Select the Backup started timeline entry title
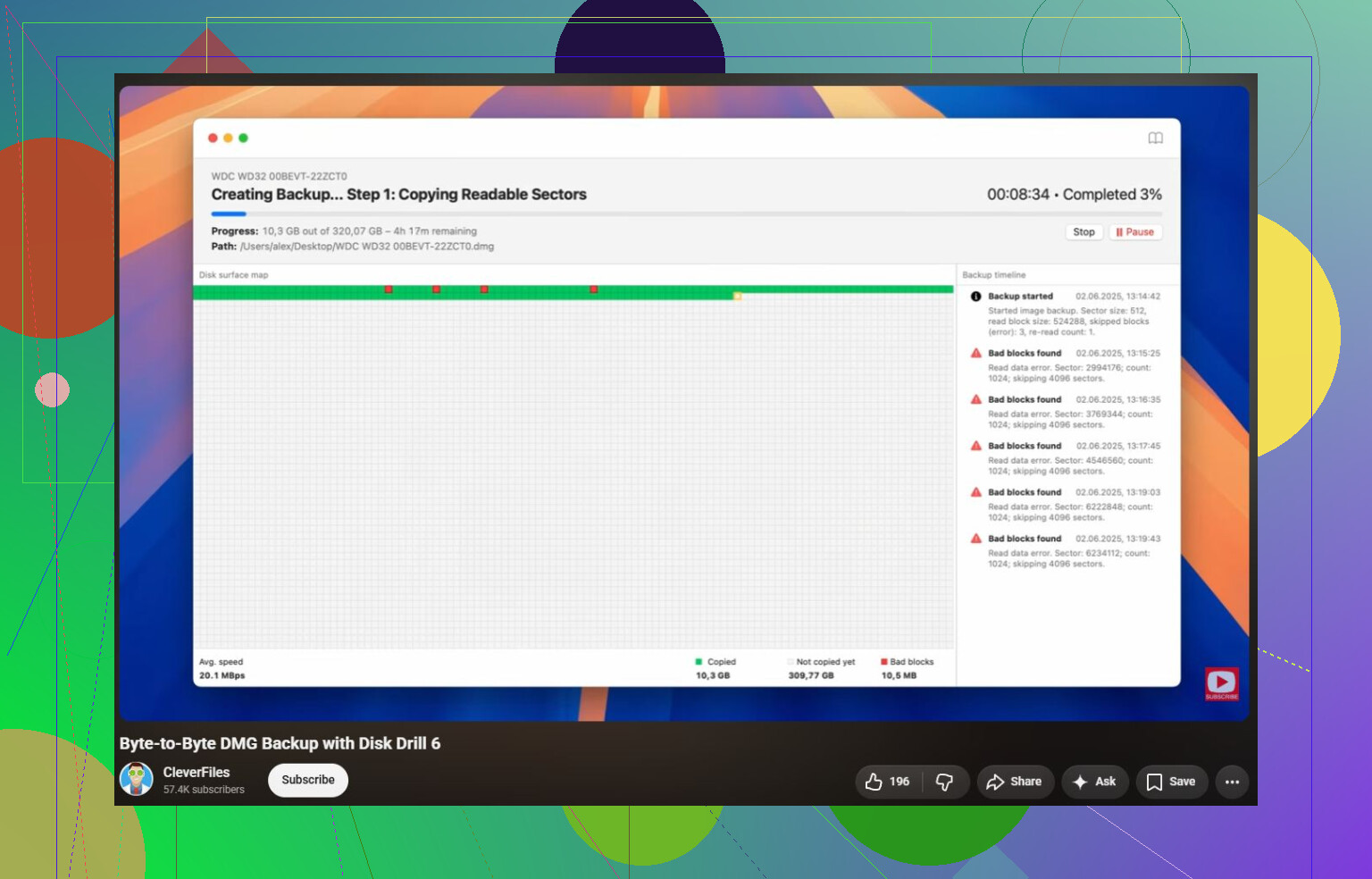This screenshot has height=879, width=1372. [1020, 297]
